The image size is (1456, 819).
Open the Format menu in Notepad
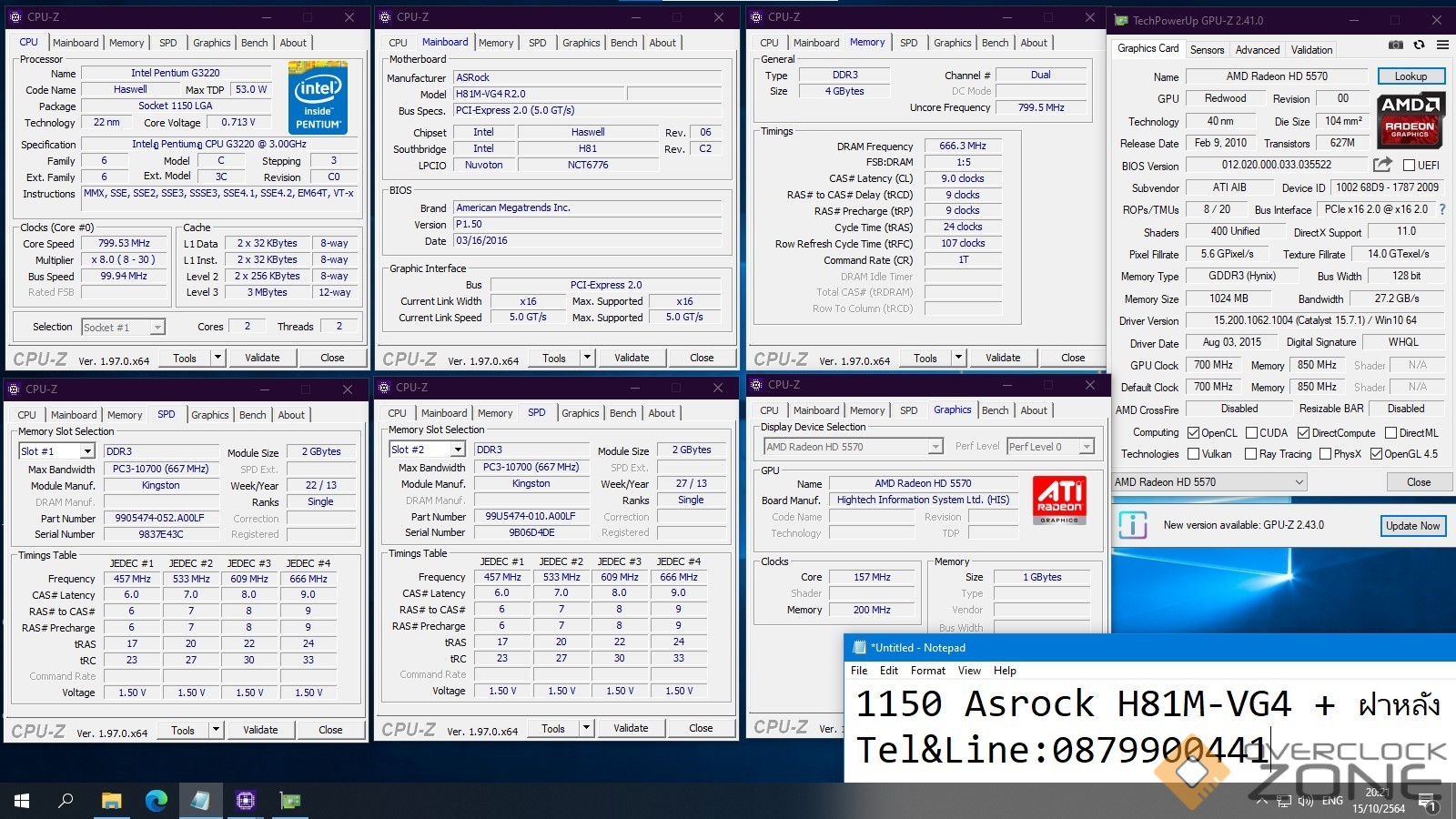tap(927, 671)
